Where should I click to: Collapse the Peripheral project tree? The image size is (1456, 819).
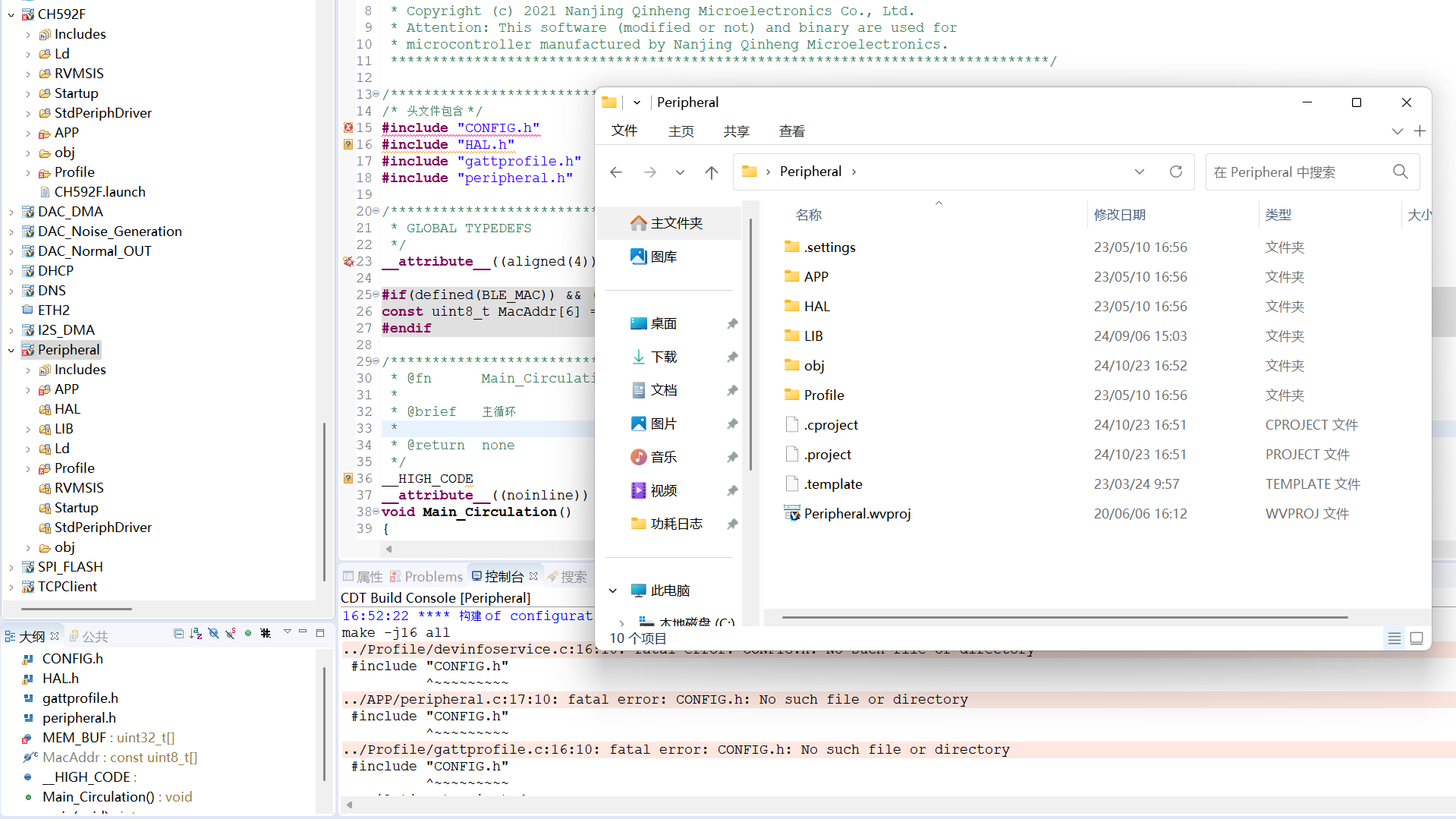tap(11, 350)
